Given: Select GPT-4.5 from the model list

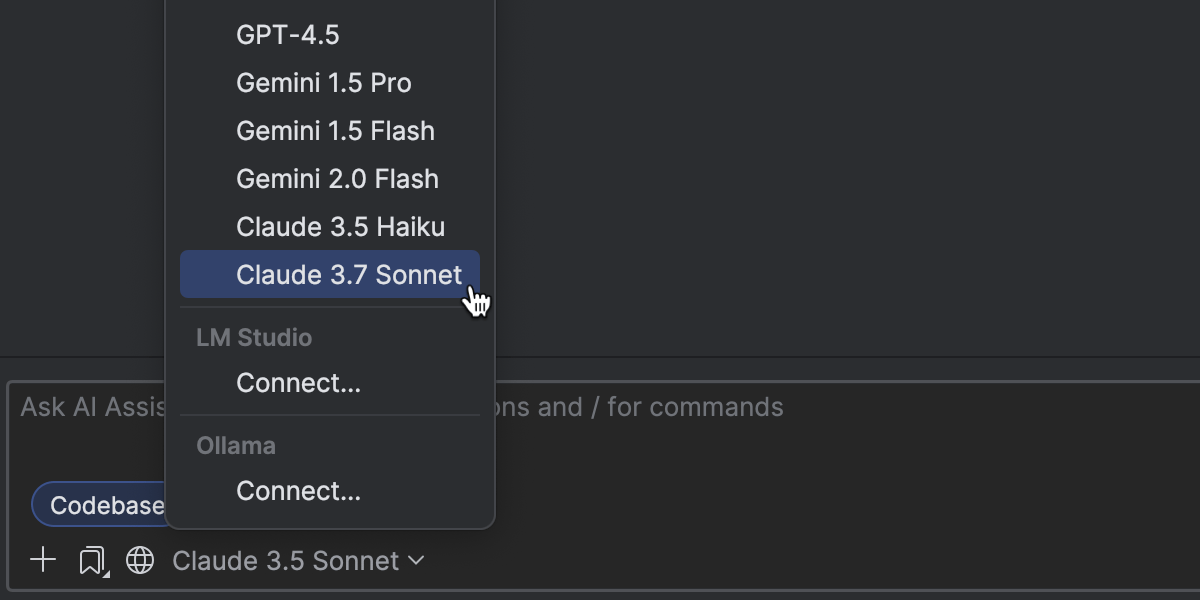Looking at the screenshot, I should [x=288, y=35].
